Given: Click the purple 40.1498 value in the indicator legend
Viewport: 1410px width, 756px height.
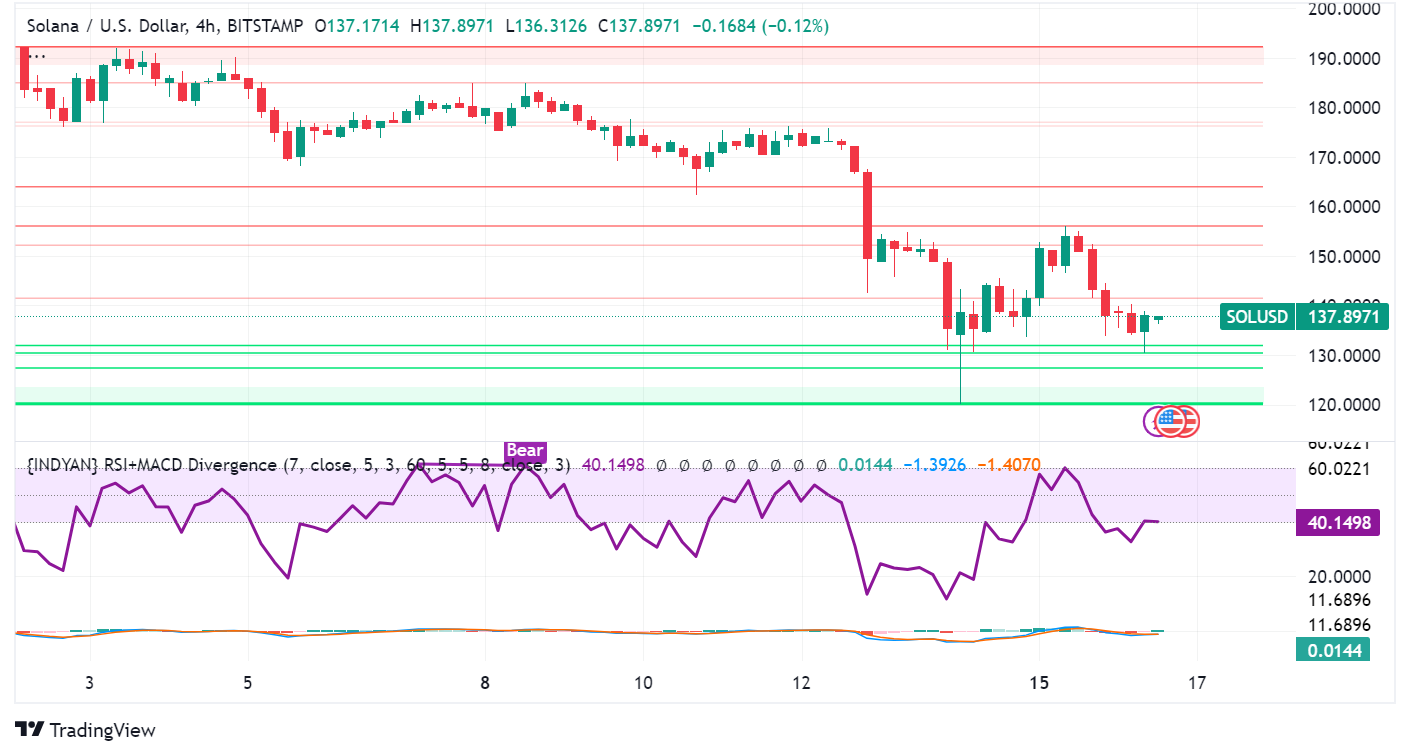Looking at the screenshot, I should pyautogui.click(x=615, y=465).
